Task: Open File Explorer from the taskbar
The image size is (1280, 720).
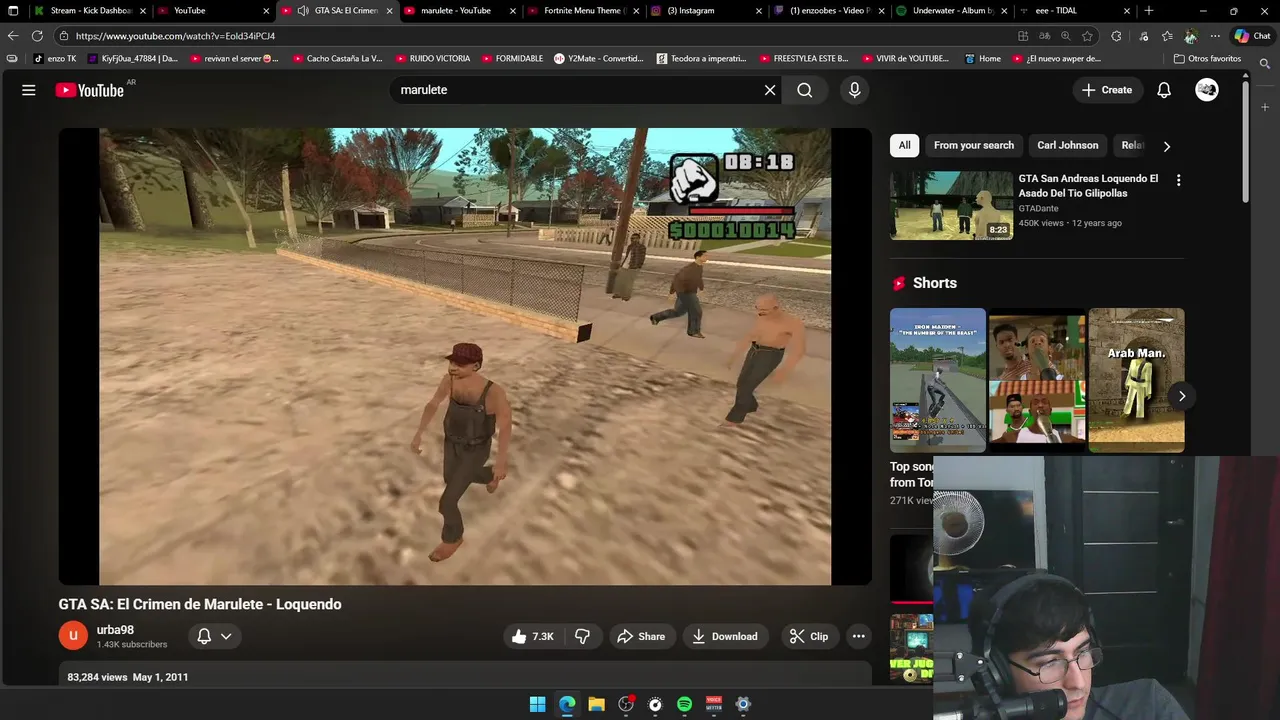Action: (596, 704)
